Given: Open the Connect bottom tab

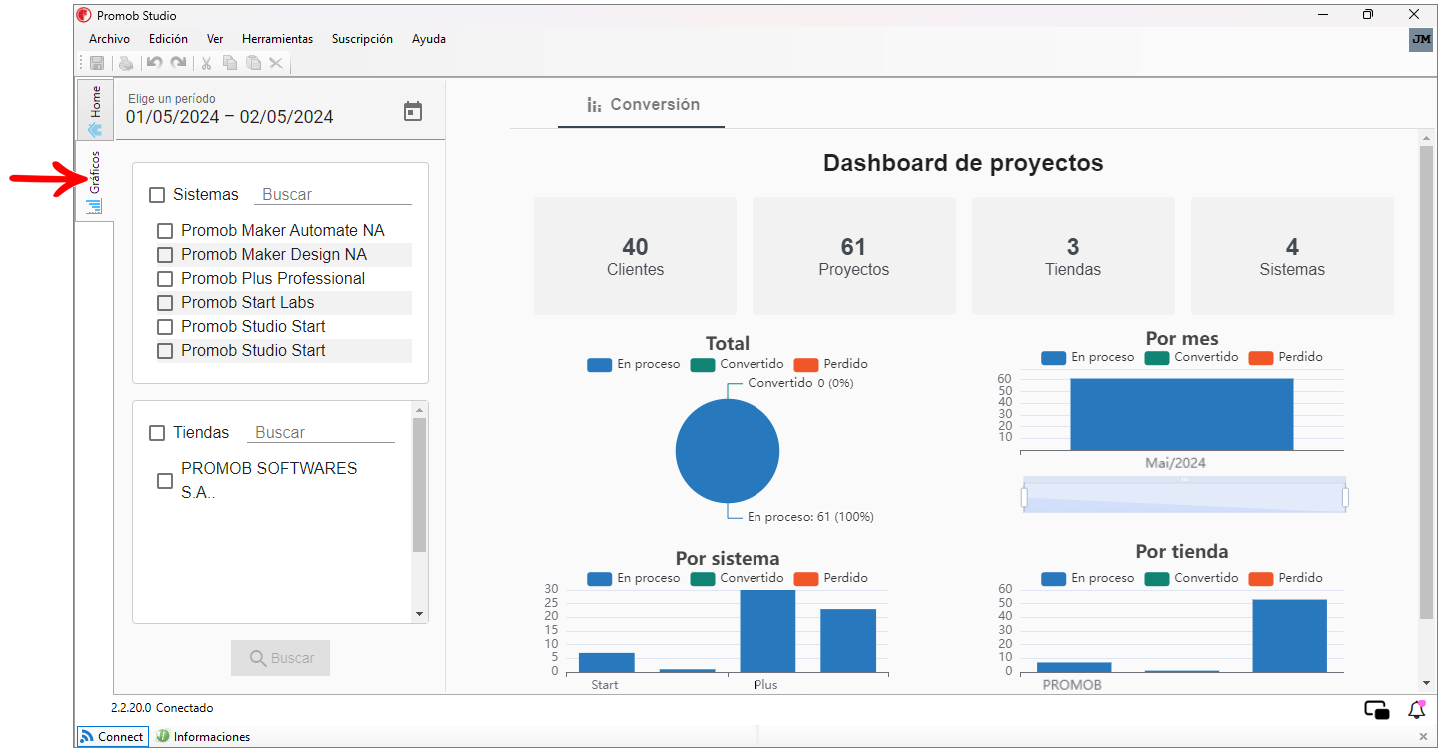Looking at the screenshot, I should pyautogui.click(x=112, y=737).
